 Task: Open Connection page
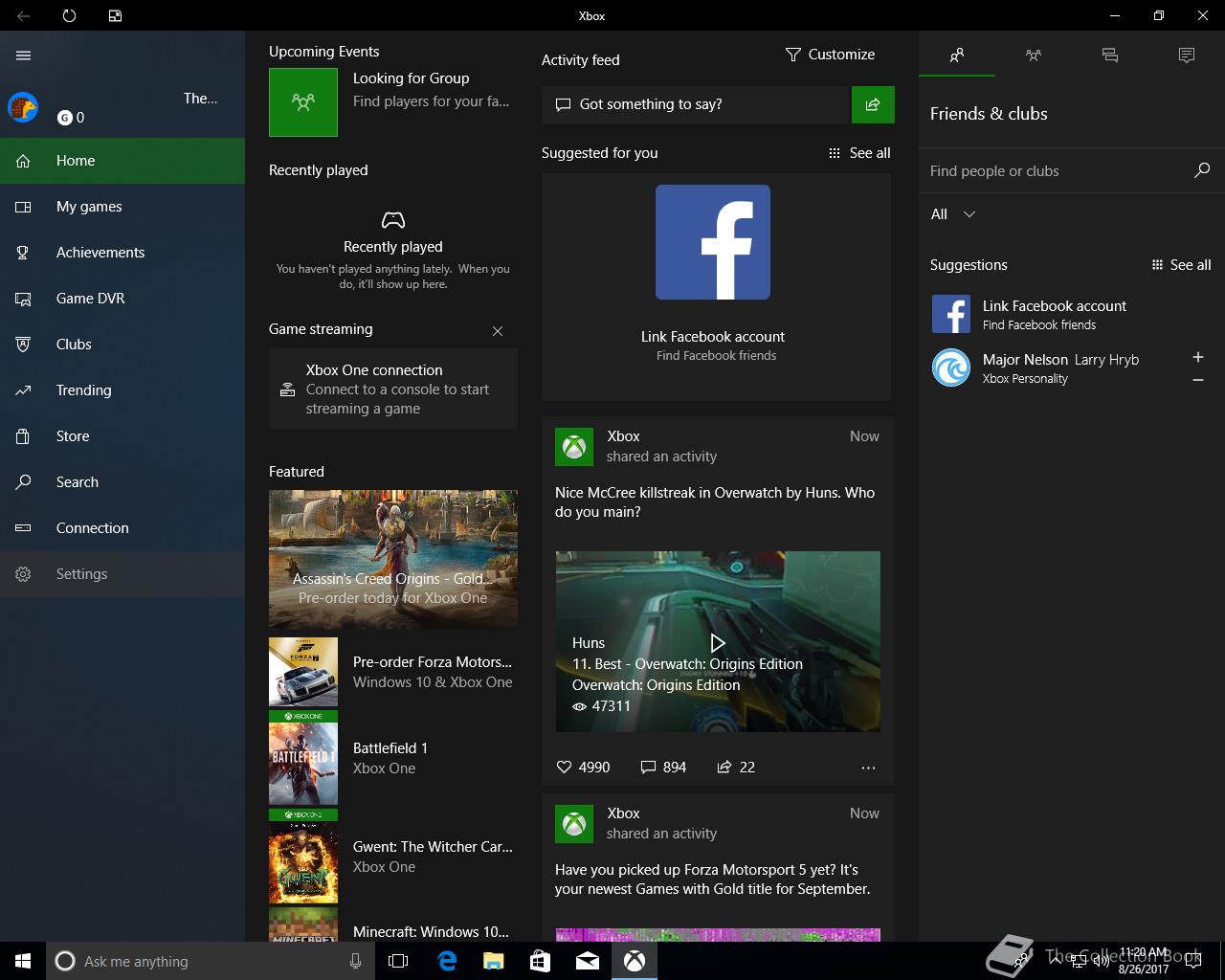122,528
